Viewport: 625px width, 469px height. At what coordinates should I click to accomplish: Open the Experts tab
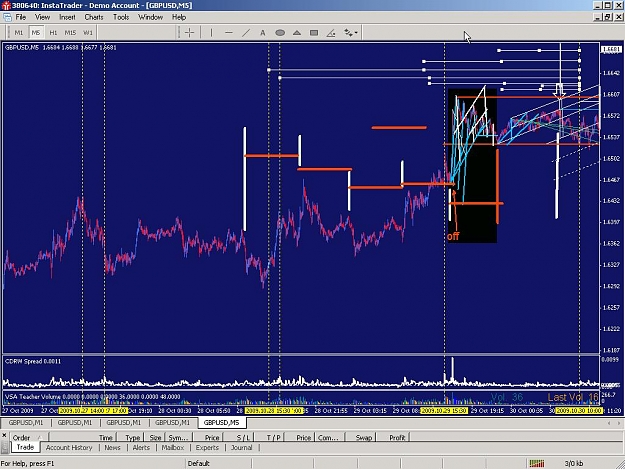[207, 447]
